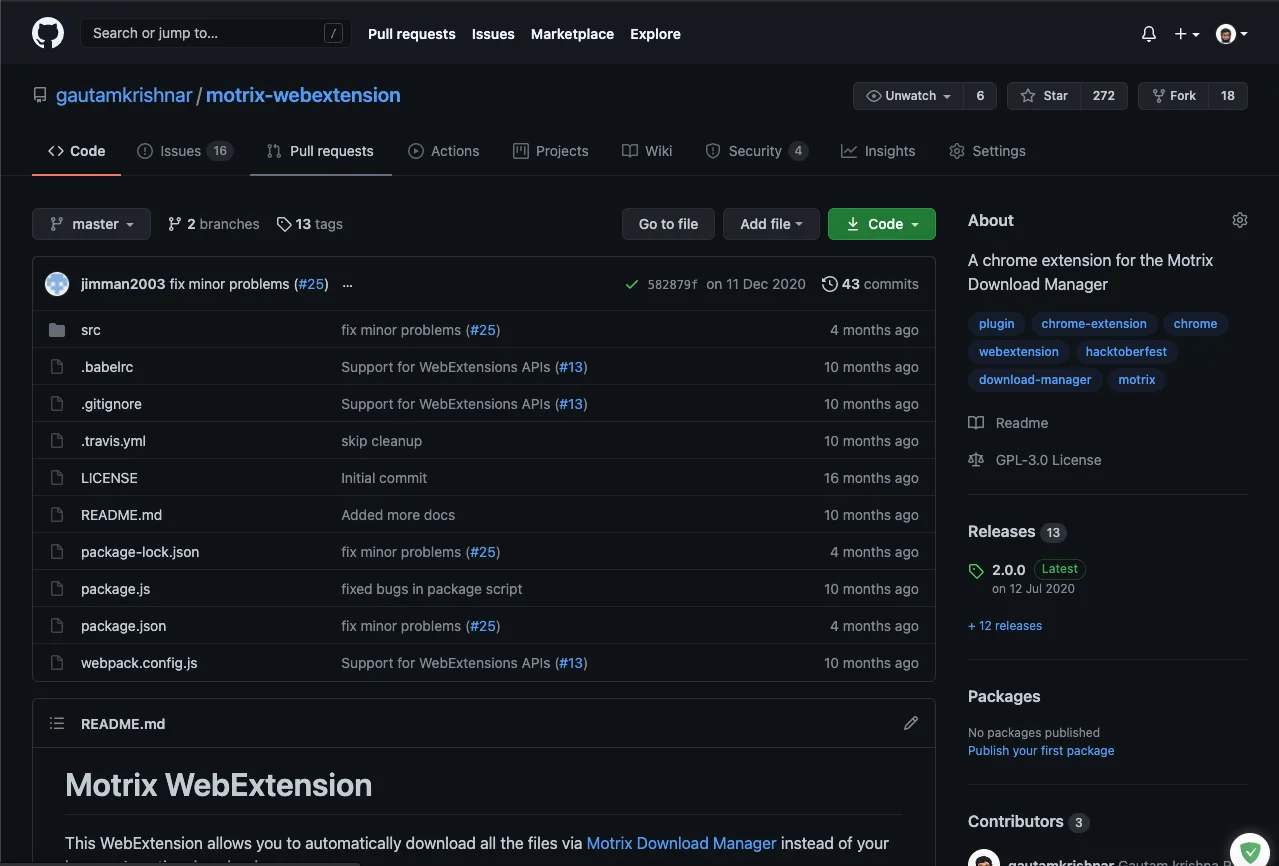Open the webpack.config.js file
Viewport: 1279px width, 866px height.
coord(139,663)
